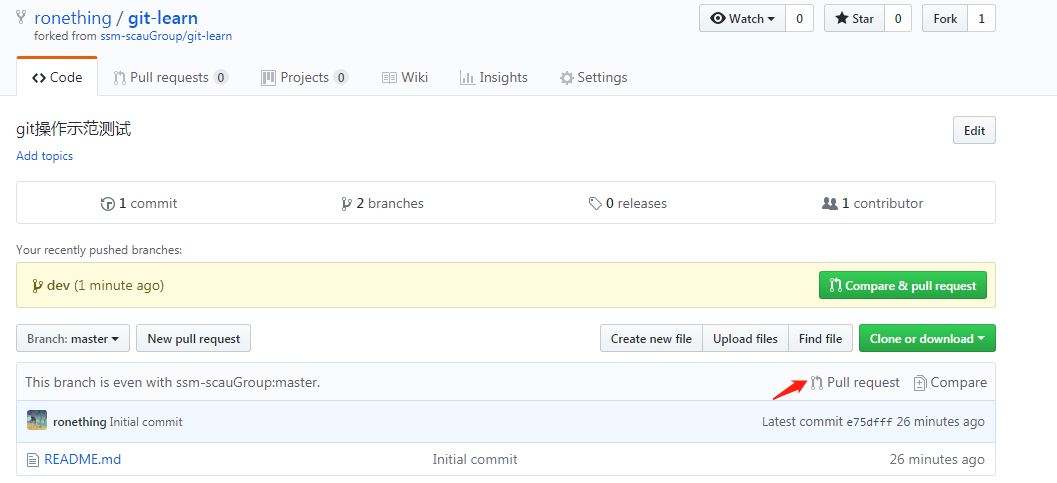Click the tag icon beside 0 releases
Image resolution: width=1057 pixels, height=483 pixels.
click(x=595, y=203)
